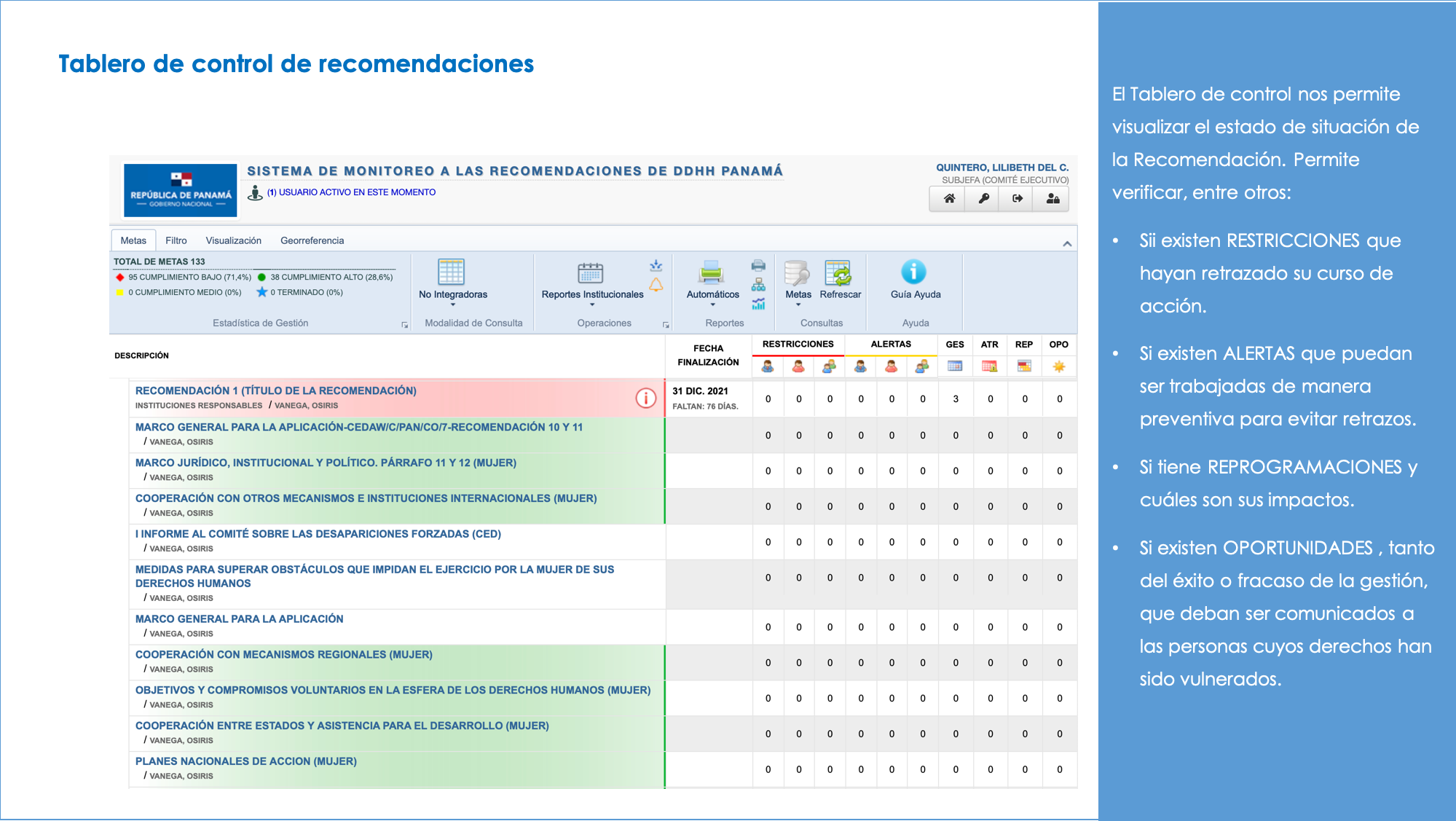Click the DESCRIPCIÓN column header
Image resolution: width=1456 pixels, height=821 pixels.
point(141,355)
